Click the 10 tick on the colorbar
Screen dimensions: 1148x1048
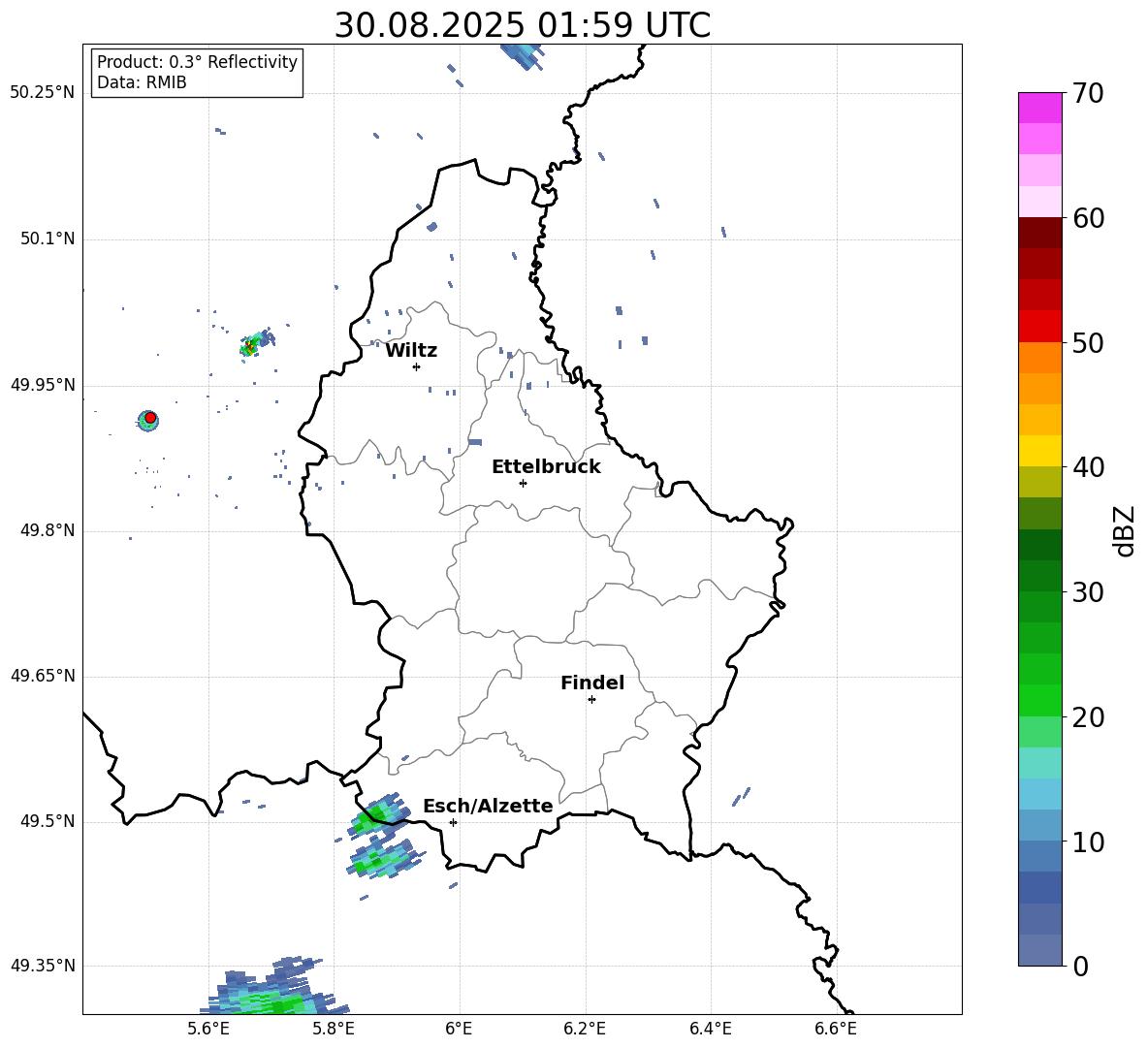tap(1088, 842)
